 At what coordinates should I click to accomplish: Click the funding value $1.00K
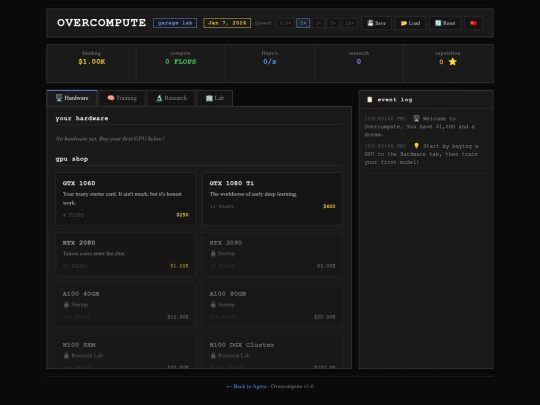[92, 62]
